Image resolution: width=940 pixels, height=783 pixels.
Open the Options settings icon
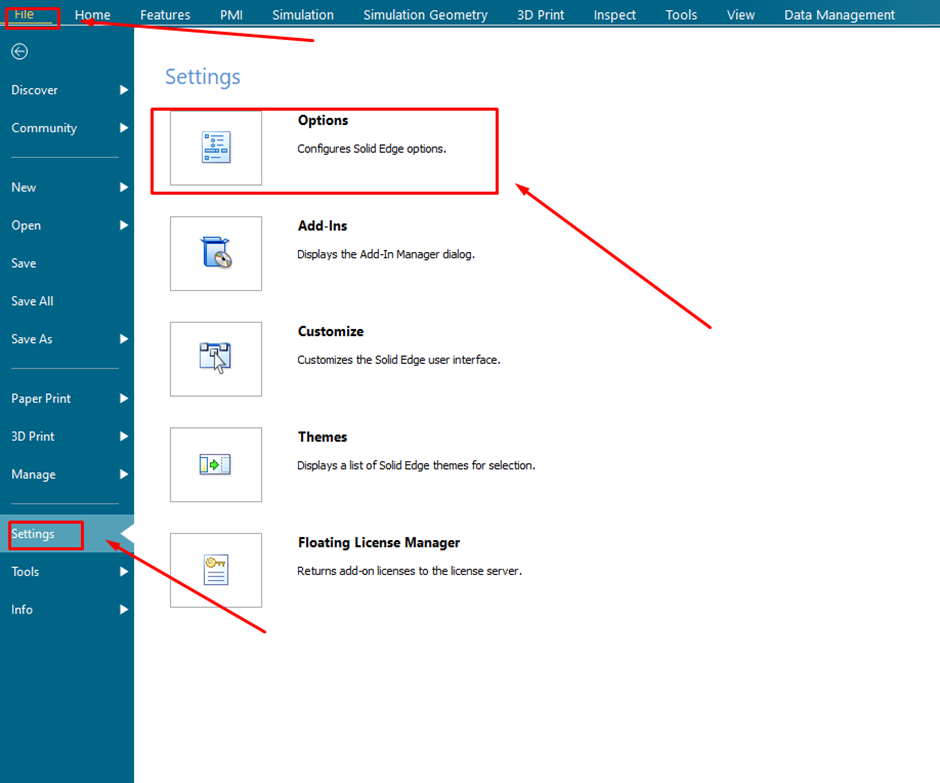(216, 147)
